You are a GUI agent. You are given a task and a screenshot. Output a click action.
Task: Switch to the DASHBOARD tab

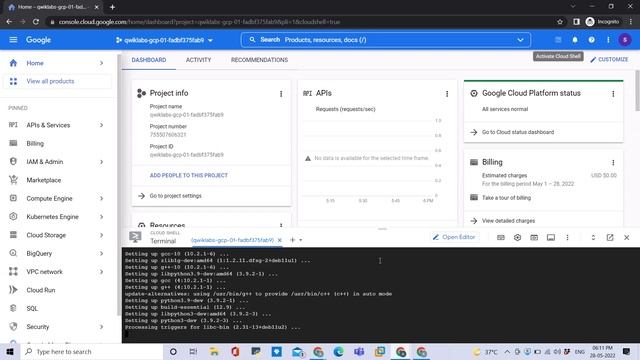149,60
